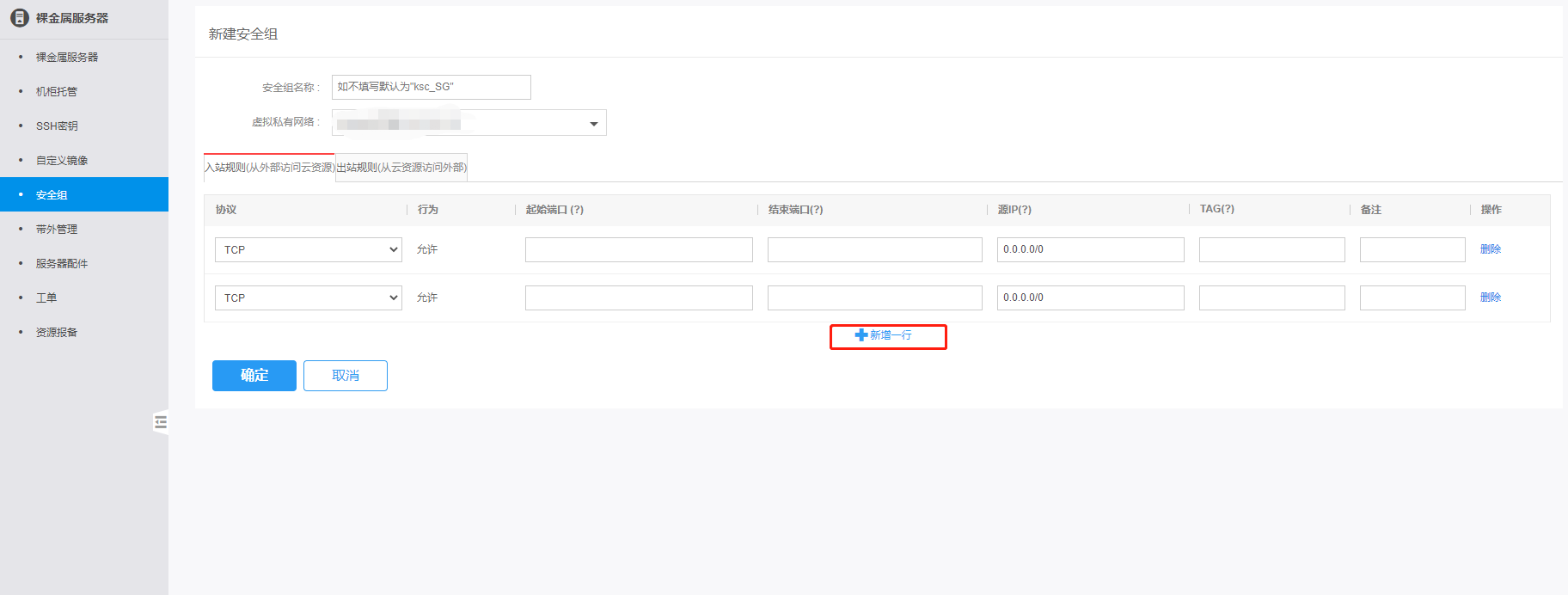The width and height of the screenshot is (1568, 595).
Task: Open the first row's TCP protocol dropdown
Action: tap(309, 249)
